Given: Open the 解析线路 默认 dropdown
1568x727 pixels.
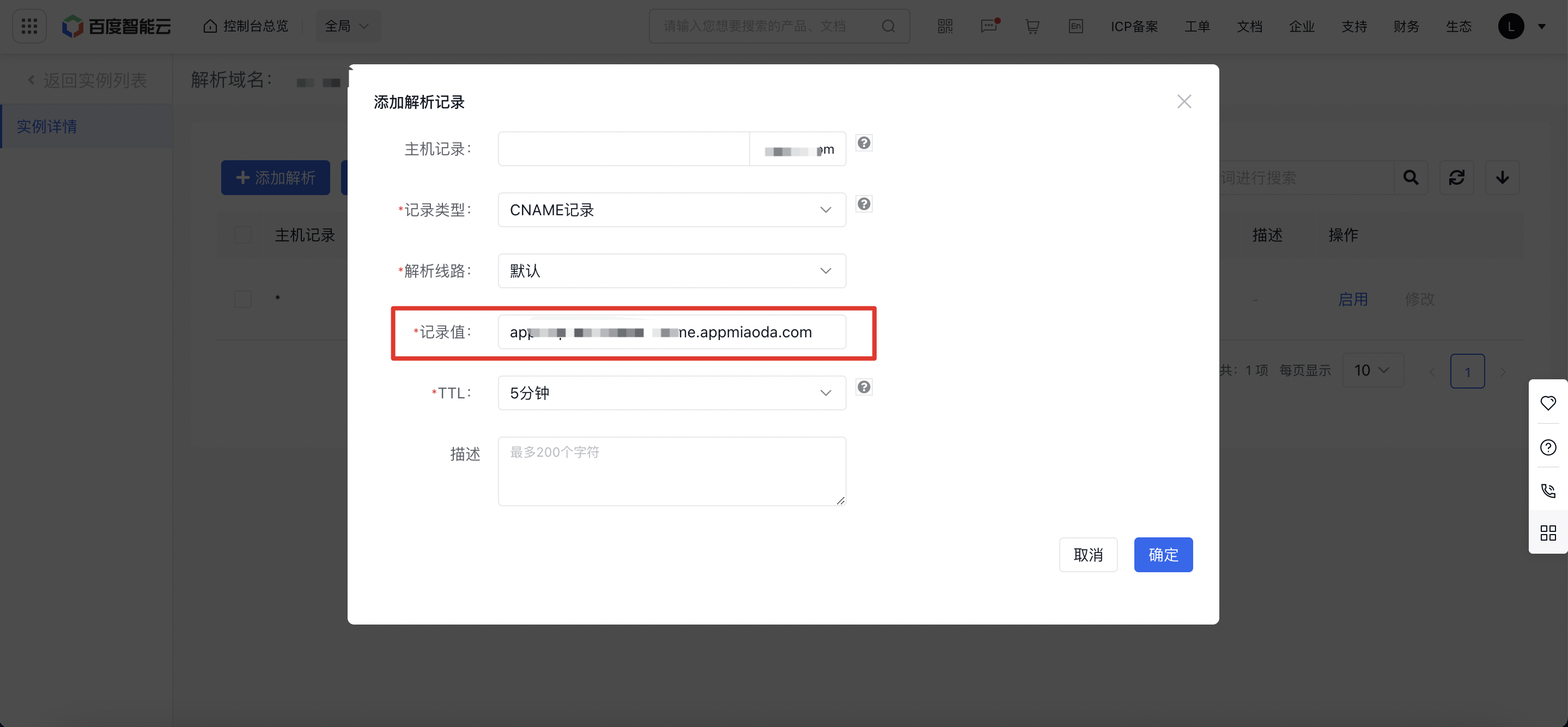Looking at the screenshot, I should [x=671, y=271].
